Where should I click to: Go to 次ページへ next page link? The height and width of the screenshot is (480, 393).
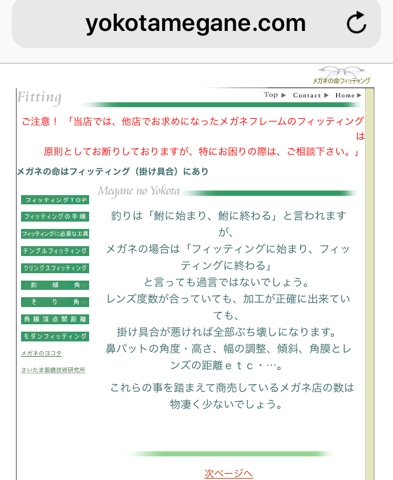click(x=228, y=473)
